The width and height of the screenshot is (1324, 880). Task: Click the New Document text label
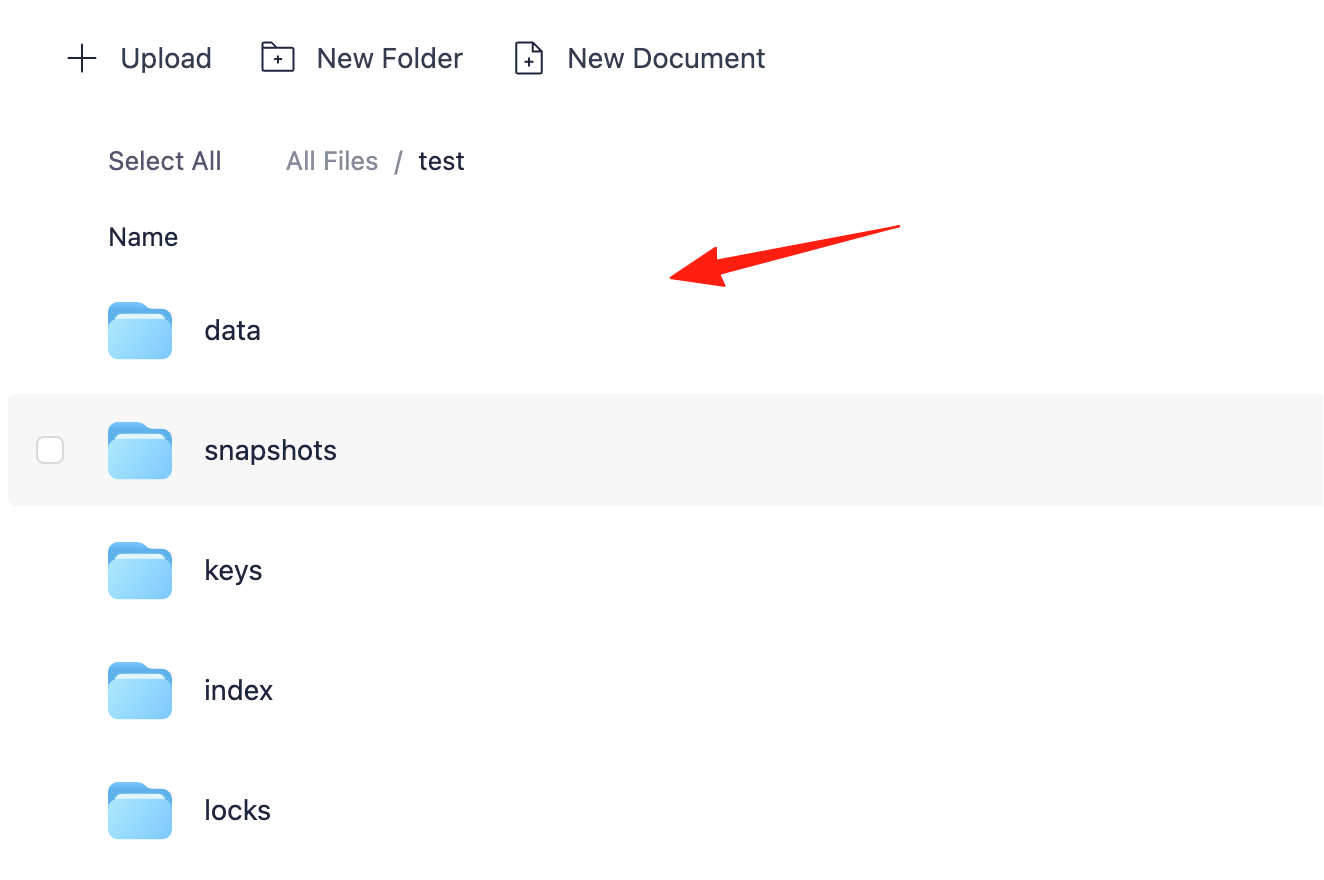[666, 58]
